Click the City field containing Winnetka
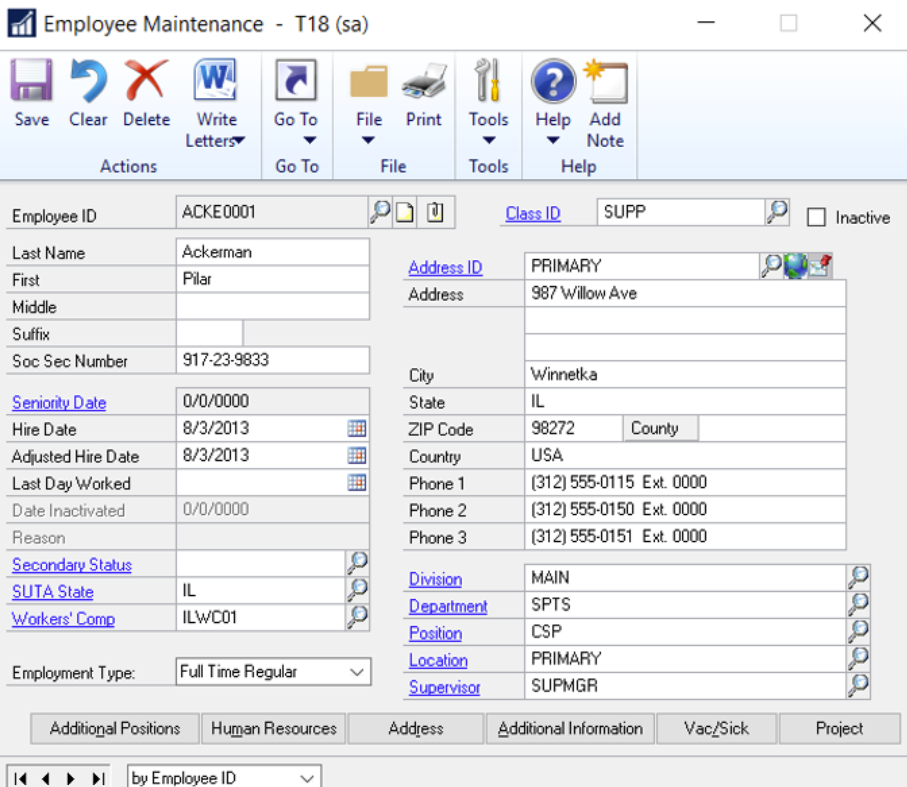907x787 pixels. 685,374
